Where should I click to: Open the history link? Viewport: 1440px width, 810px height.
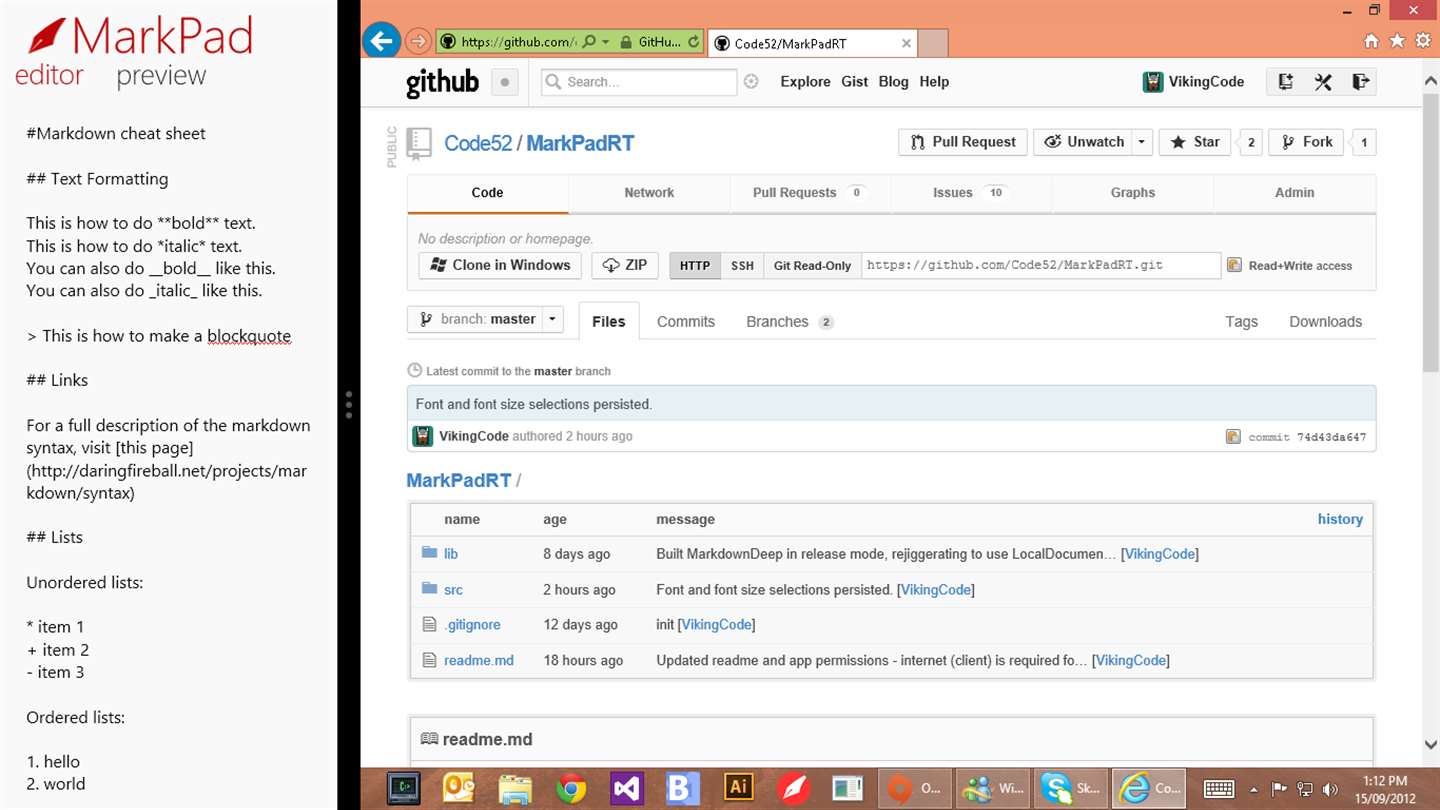click(1340, 519)
